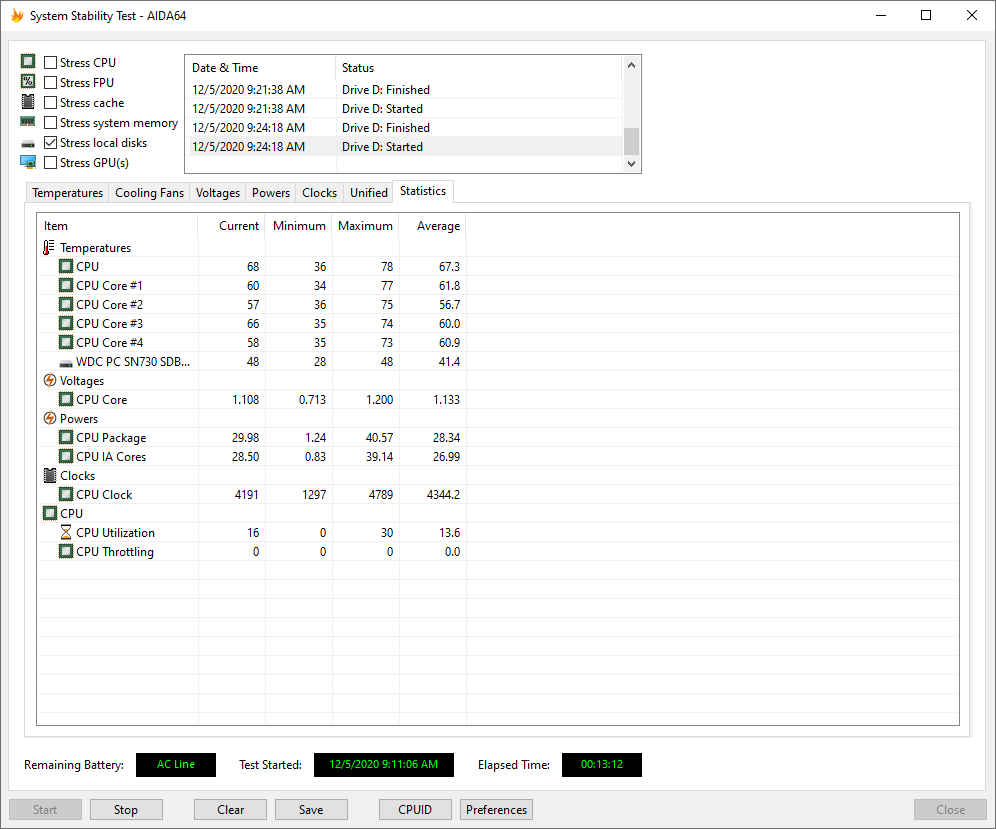Open the CPUID panel
This screenshot has height=829, width=996.
point(415,809)
